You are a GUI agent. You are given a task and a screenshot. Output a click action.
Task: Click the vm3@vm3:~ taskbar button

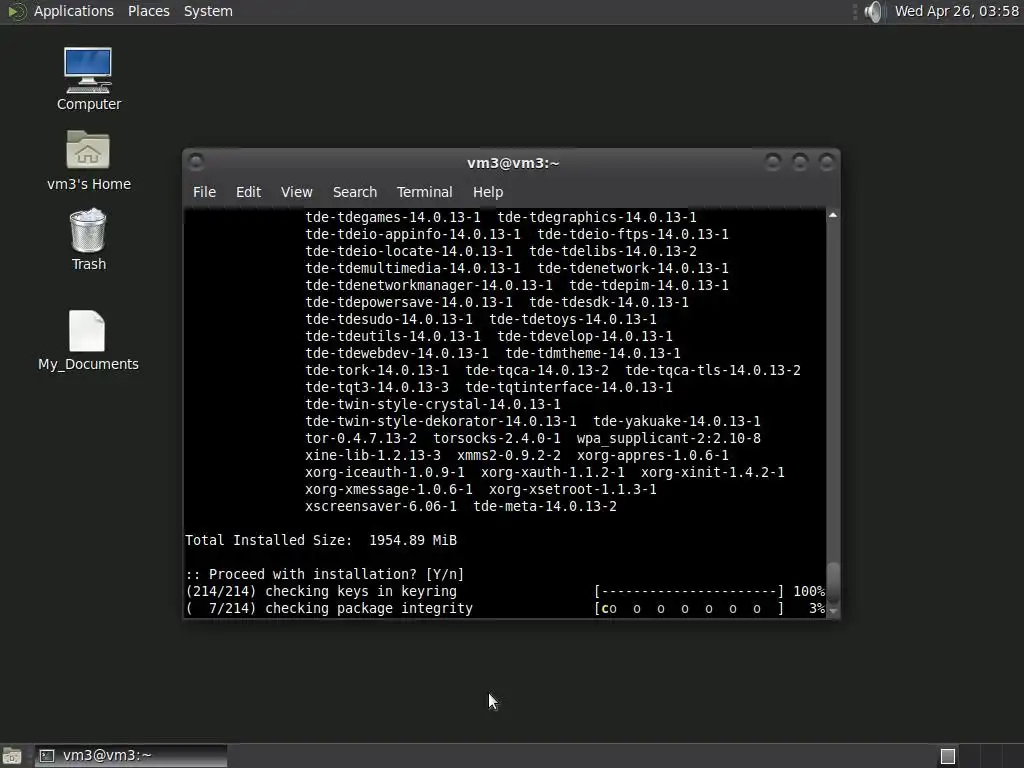pyautogui.click(x=131, y=756)
